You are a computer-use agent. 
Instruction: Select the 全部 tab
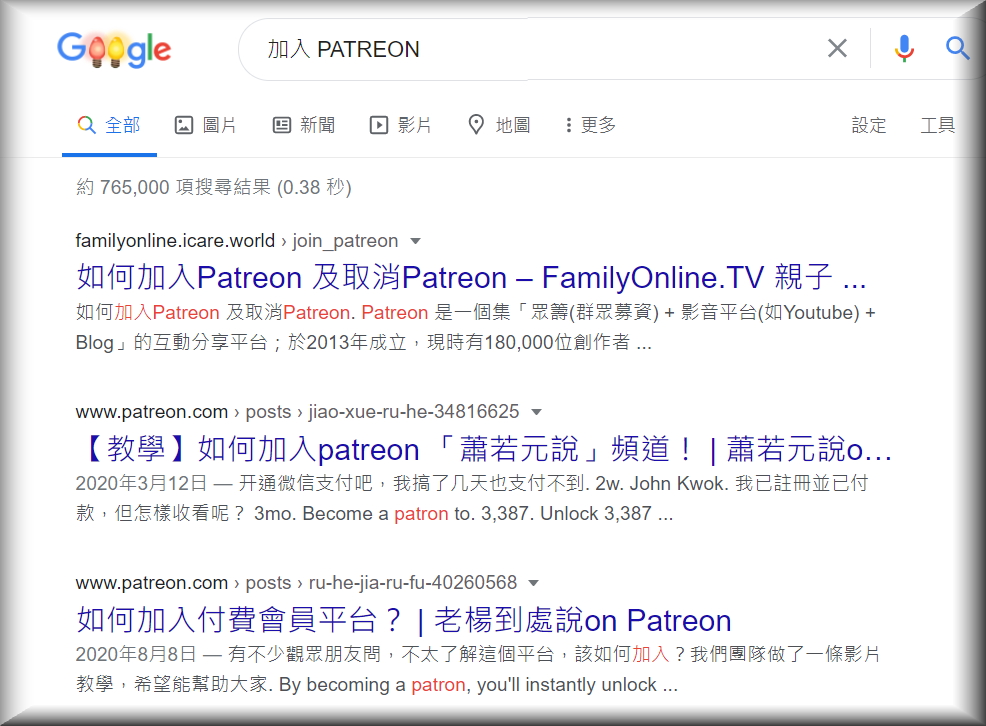(x=109, y=125)
